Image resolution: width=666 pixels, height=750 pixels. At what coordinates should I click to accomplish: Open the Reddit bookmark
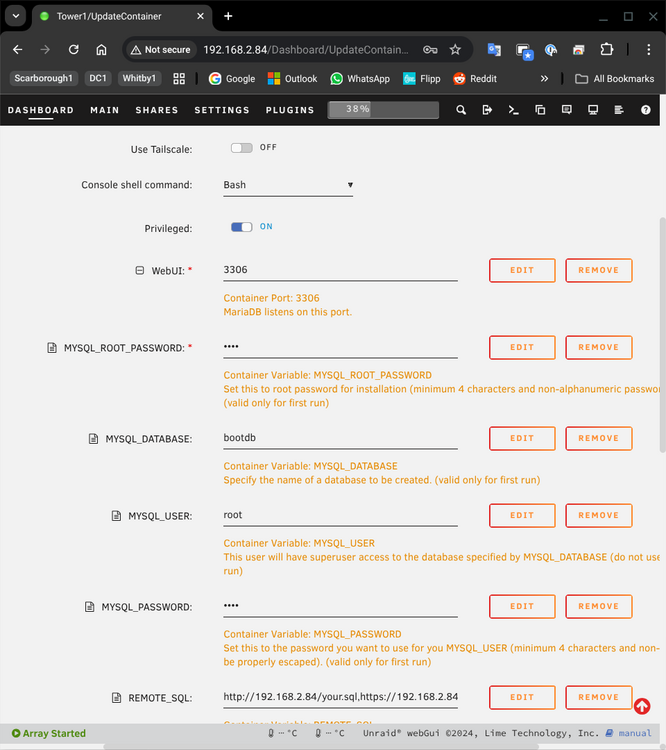pos(475,78)
